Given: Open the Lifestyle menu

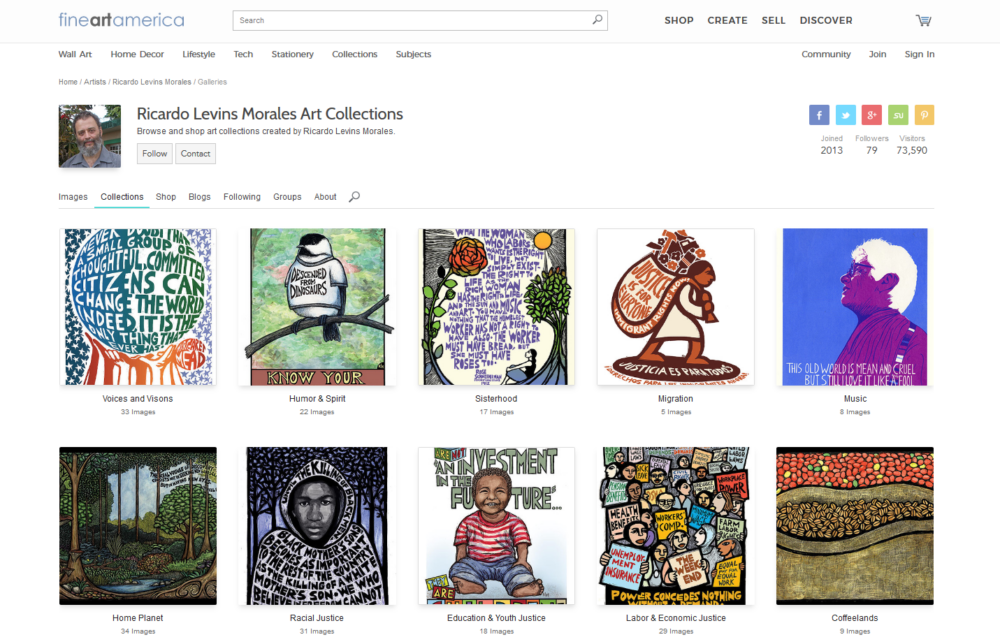Looking at the screenshot, I should pos(198,54).
